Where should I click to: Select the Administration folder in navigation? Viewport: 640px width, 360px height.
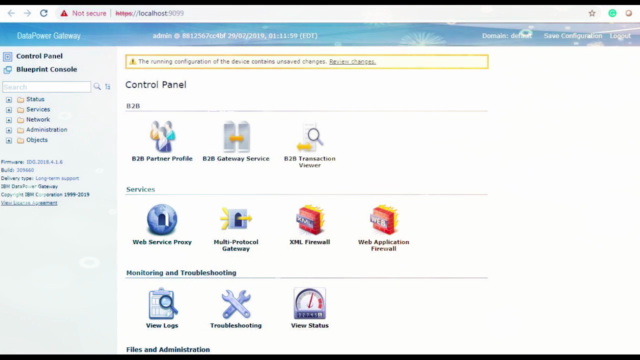point(47,130)
